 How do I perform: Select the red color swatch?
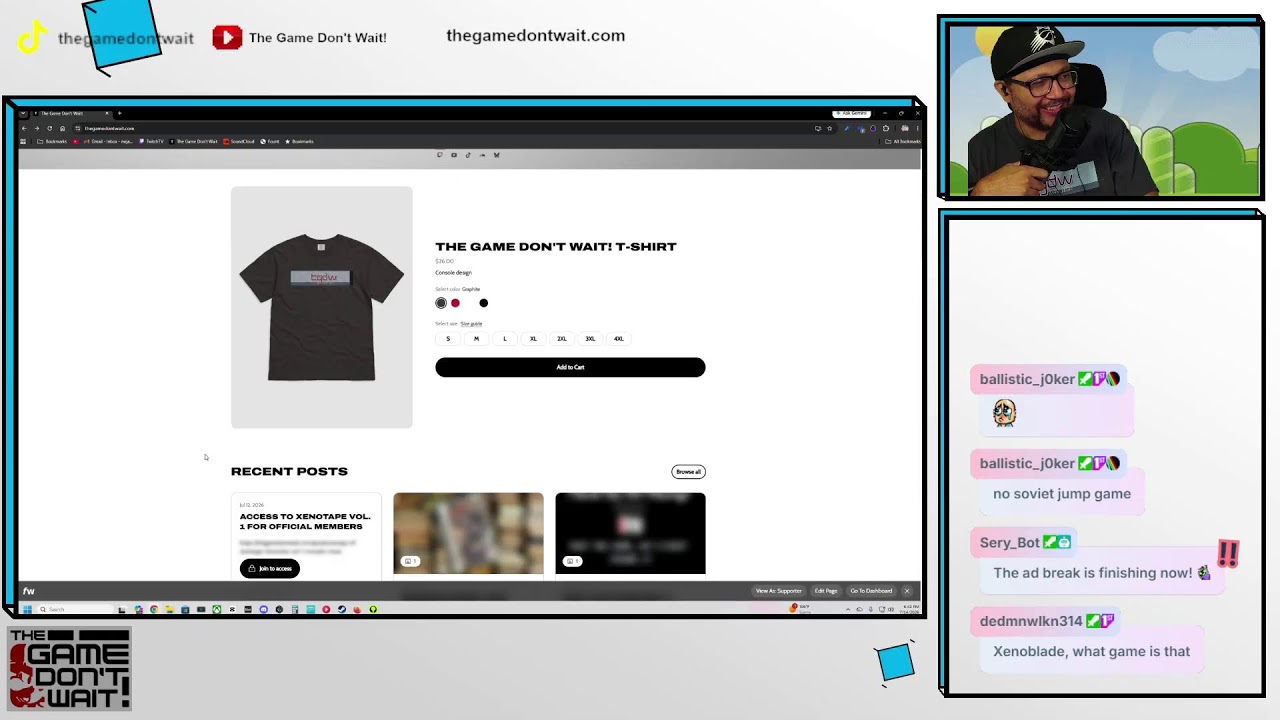(455, 303)
